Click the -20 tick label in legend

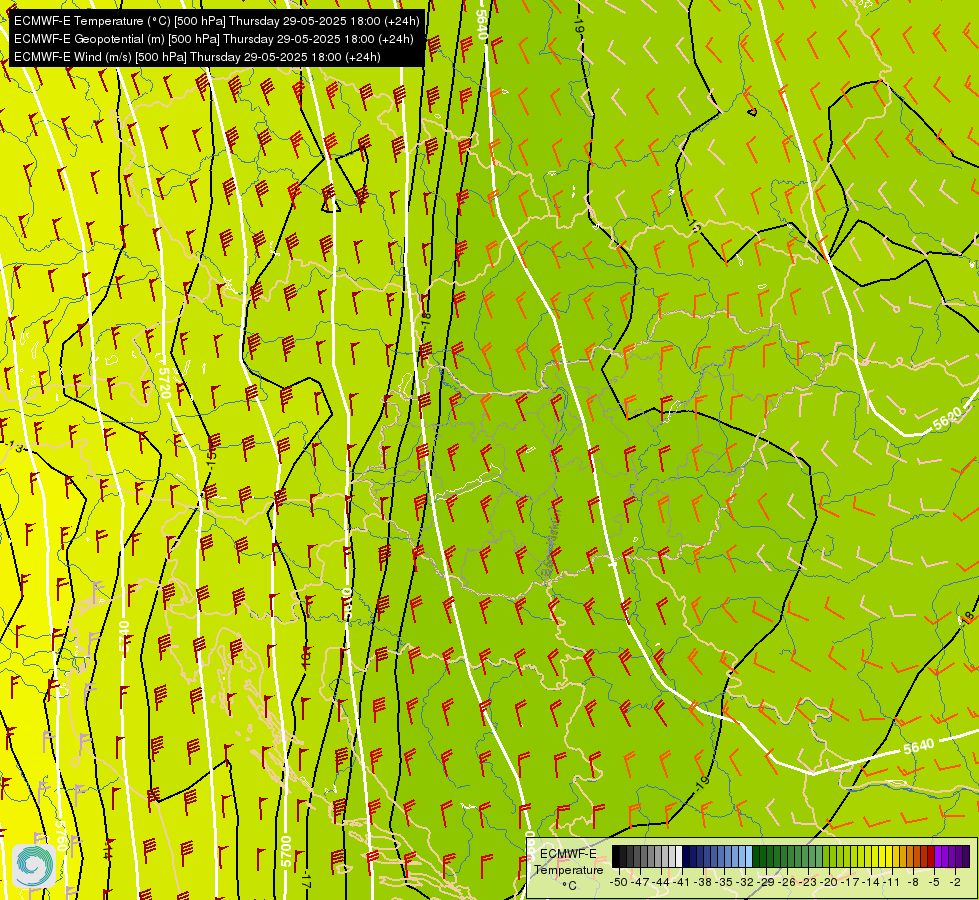tap(829, 882)
